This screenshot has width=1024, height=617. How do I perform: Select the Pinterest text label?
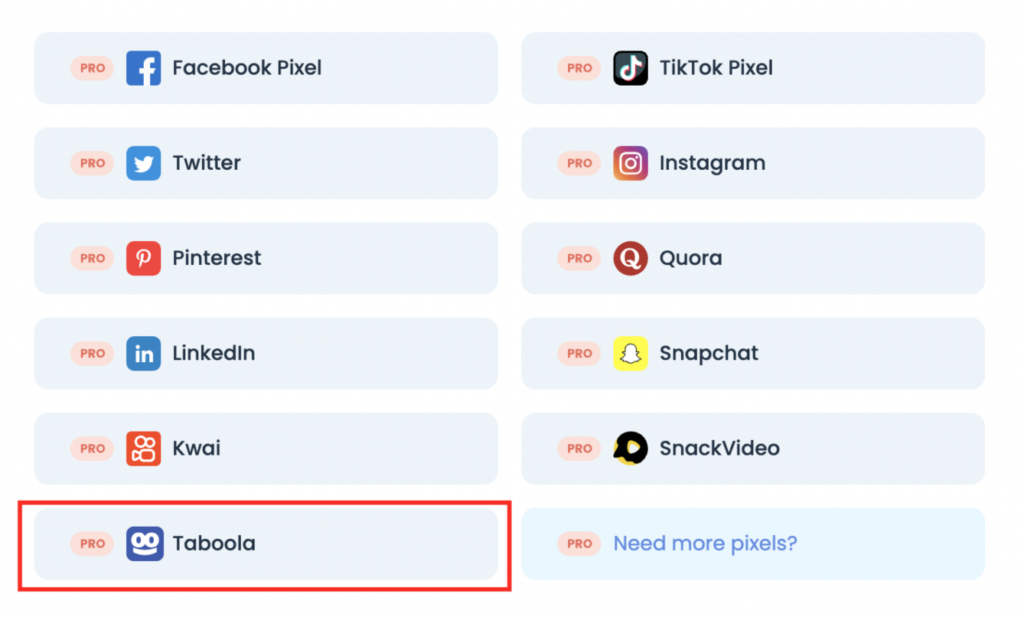coord(216,258)
